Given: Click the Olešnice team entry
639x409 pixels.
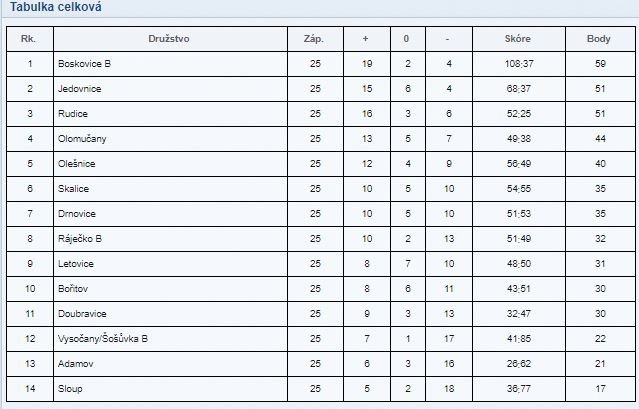Looking at the screenshot, I should pyautogui.click(x=77, y=164).
